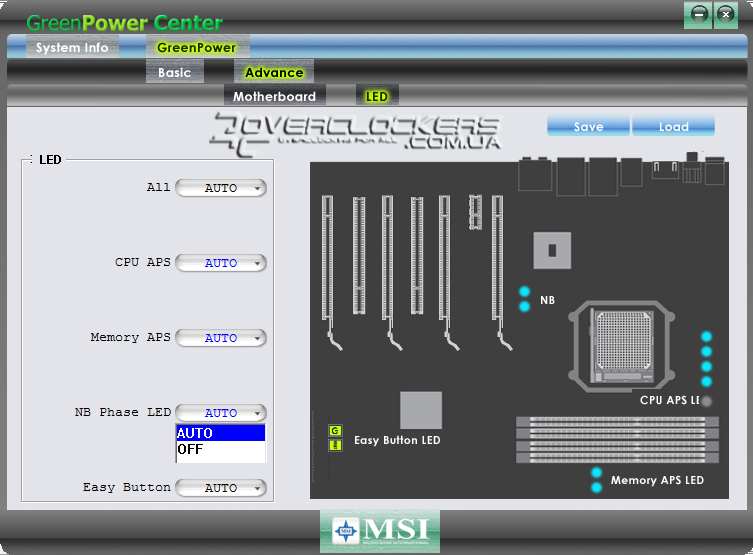The height and width of the screenshot is (555, 753).
Task: Click the southbridge chip above Easy Button LED
Action: (x=421, y=410)
